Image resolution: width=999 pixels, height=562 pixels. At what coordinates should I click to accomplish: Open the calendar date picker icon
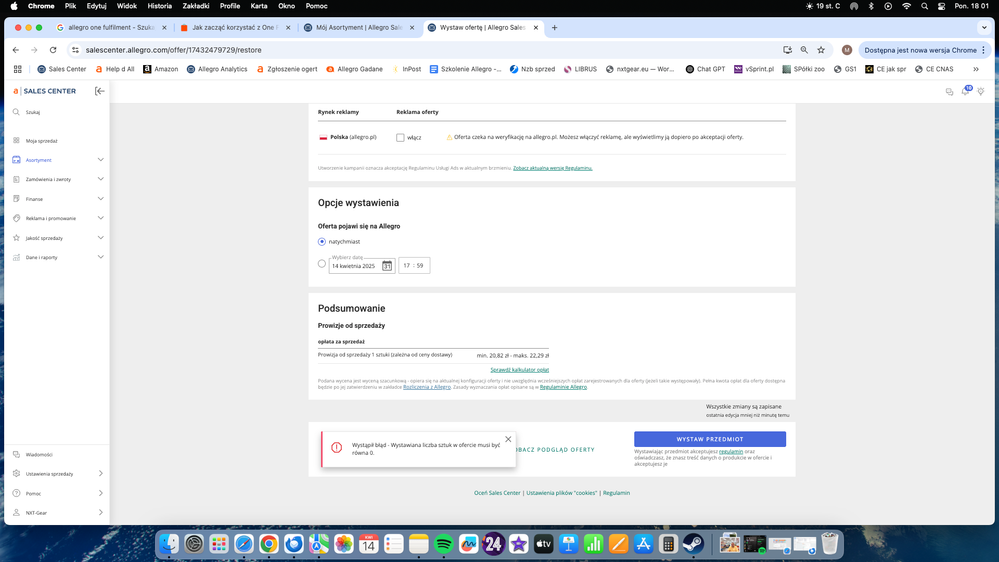(387, 266)
